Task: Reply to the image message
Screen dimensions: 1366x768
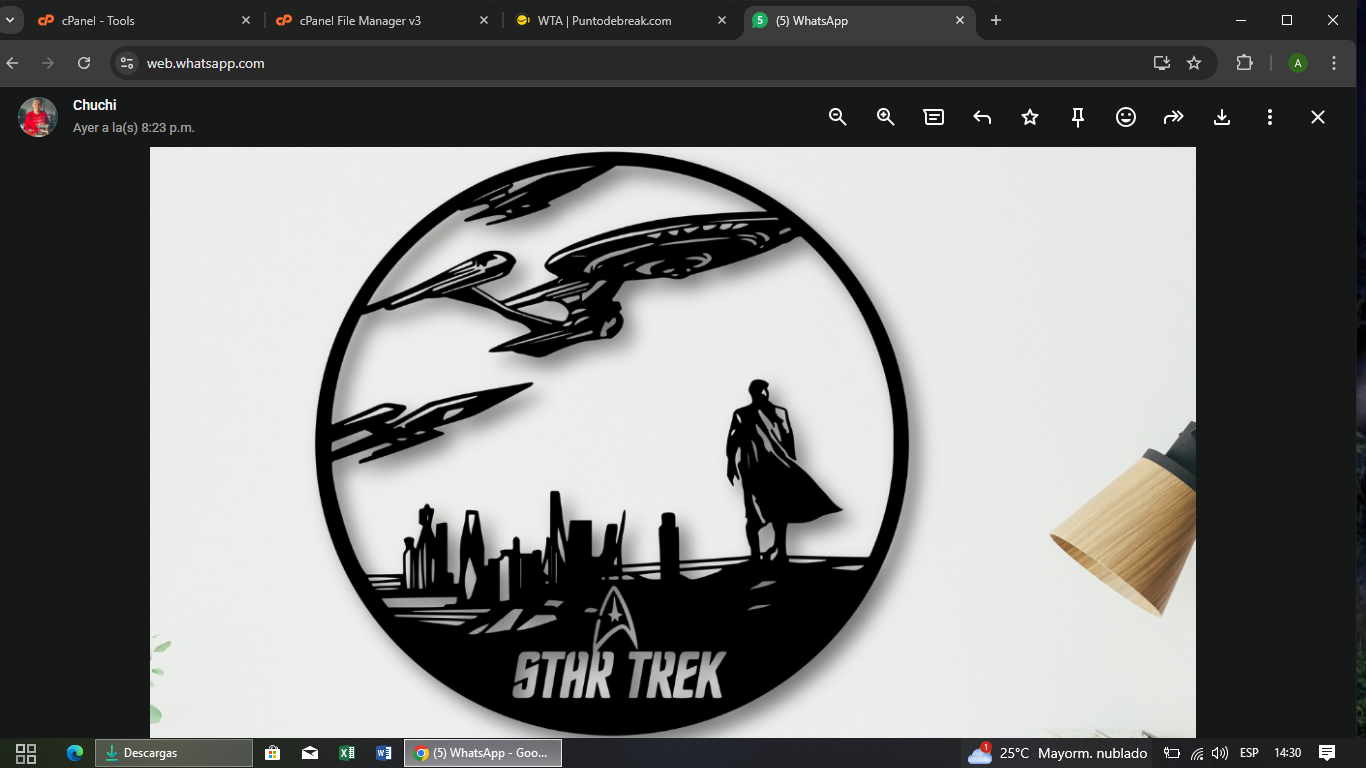Action: coord(982,117)
